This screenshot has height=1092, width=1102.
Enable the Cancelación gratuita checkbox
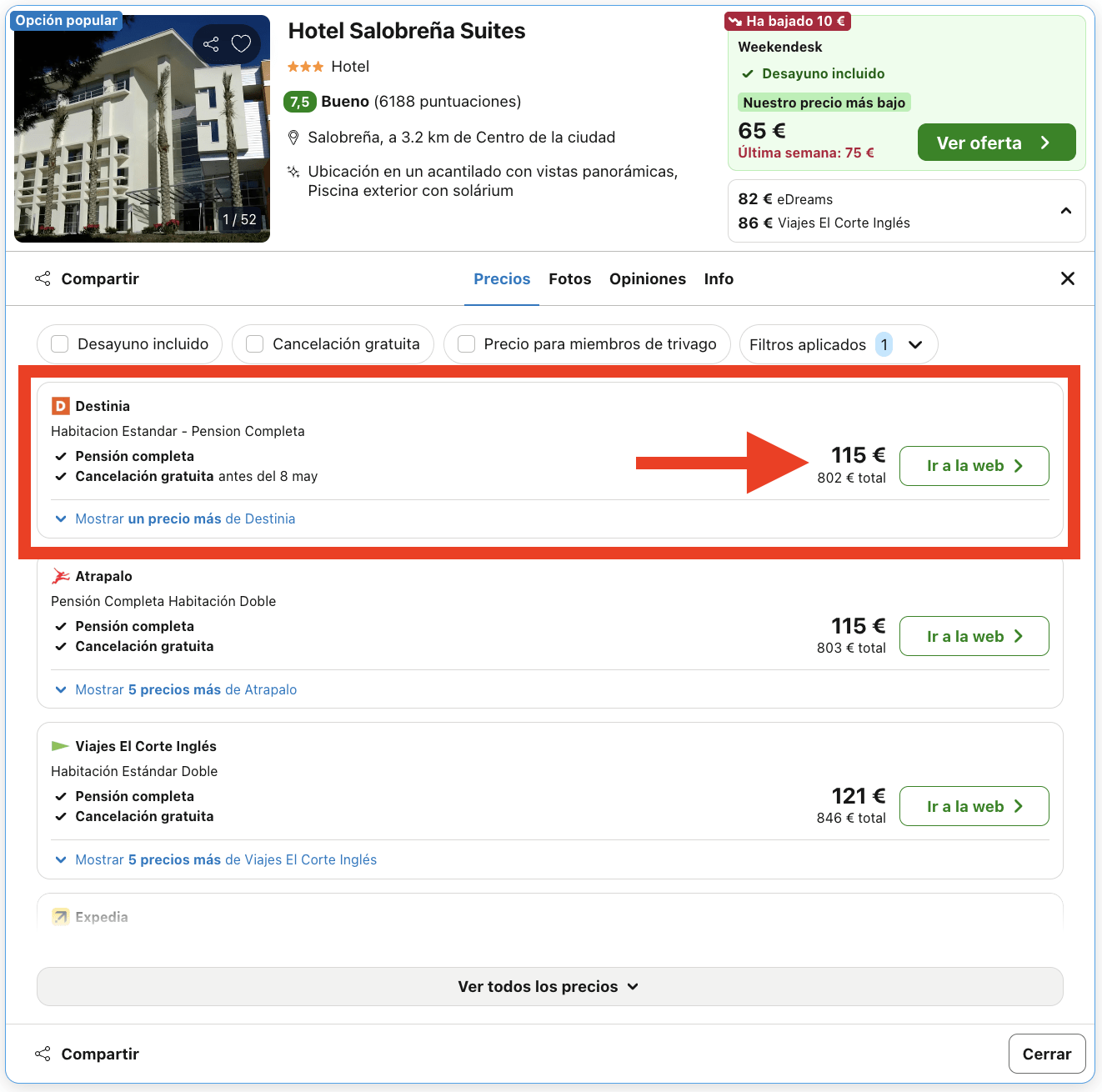point(255,344)
